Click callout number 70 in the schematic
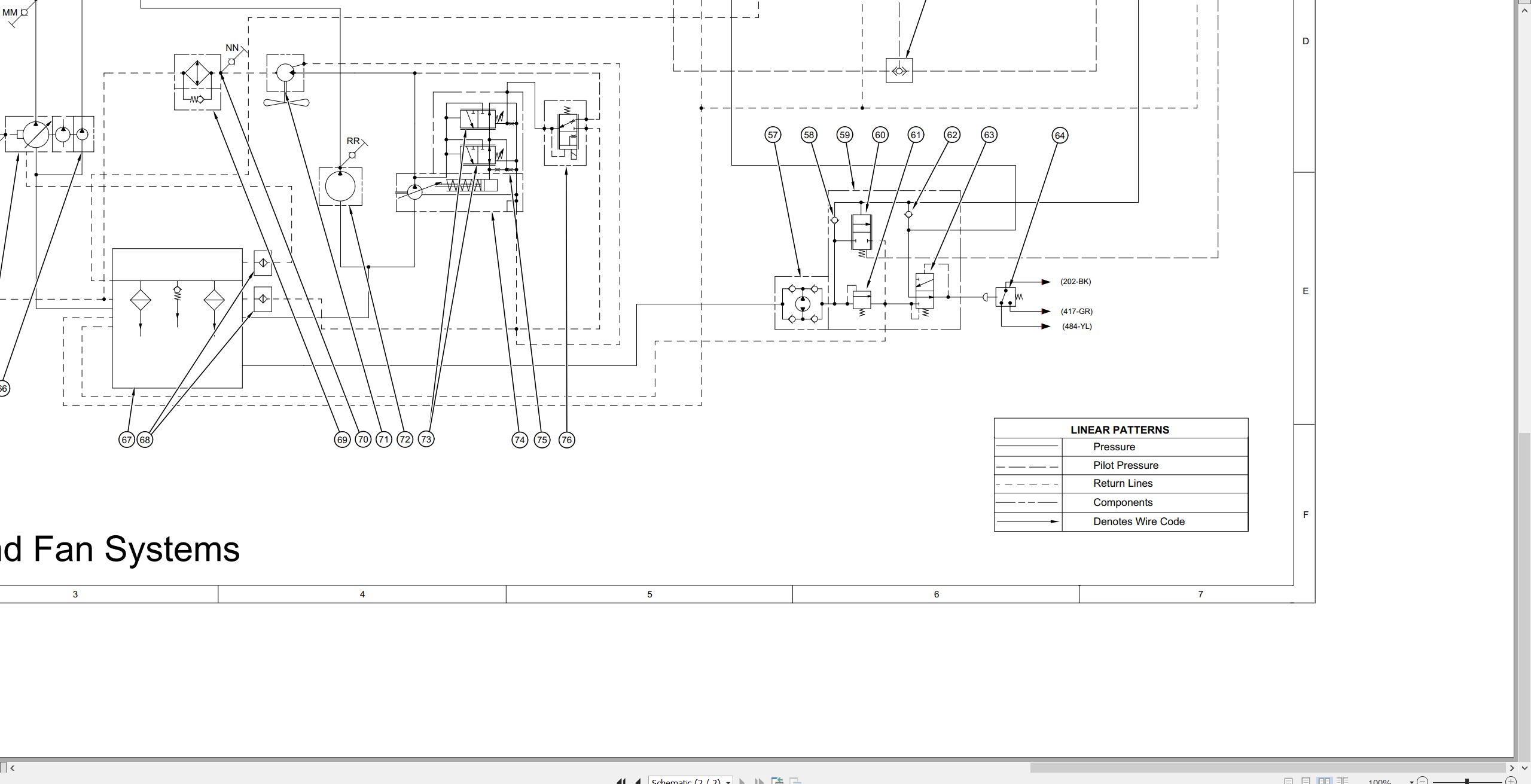1531x784 pixels. [363, 440]
